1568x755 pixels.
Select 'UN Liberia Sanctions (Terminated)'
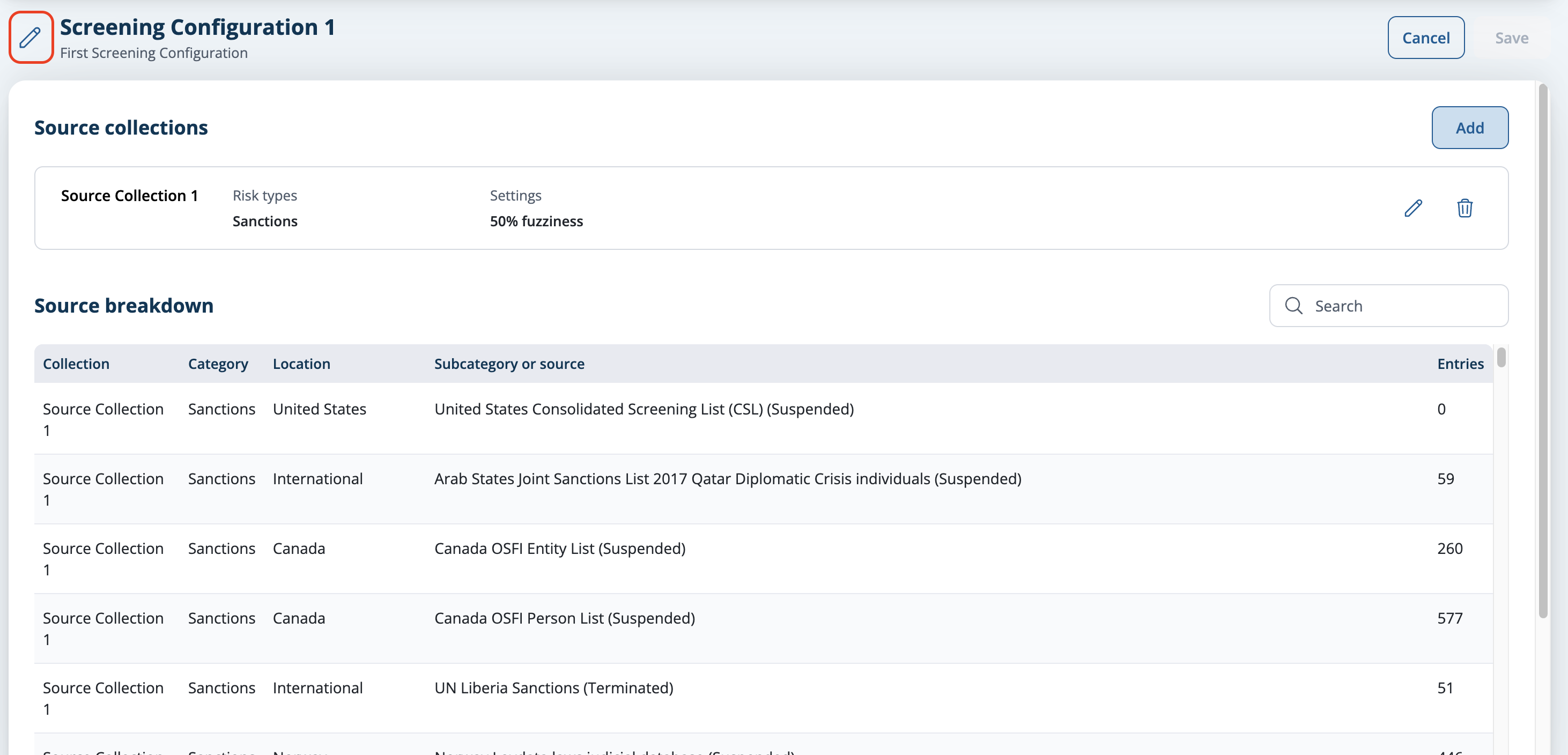click(553, 688)
